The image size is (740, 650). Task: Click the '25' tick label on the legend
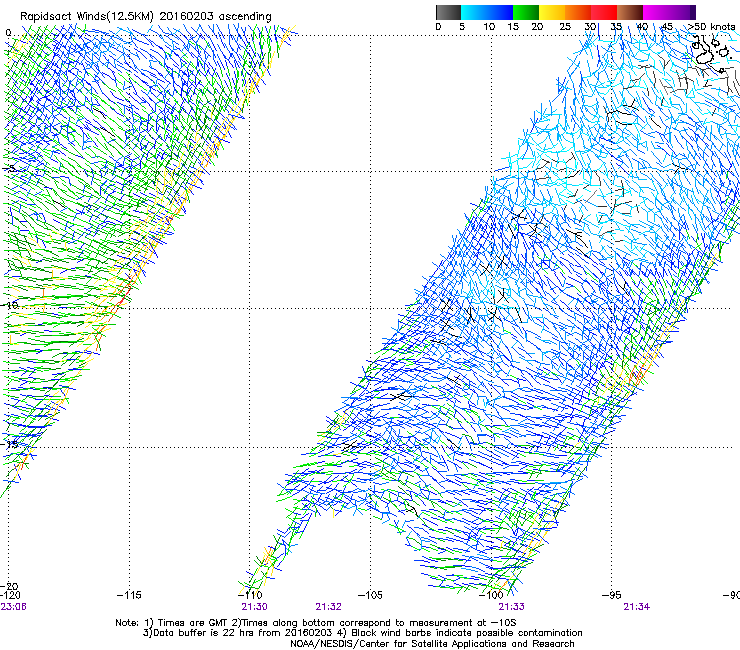click(565, 27)
